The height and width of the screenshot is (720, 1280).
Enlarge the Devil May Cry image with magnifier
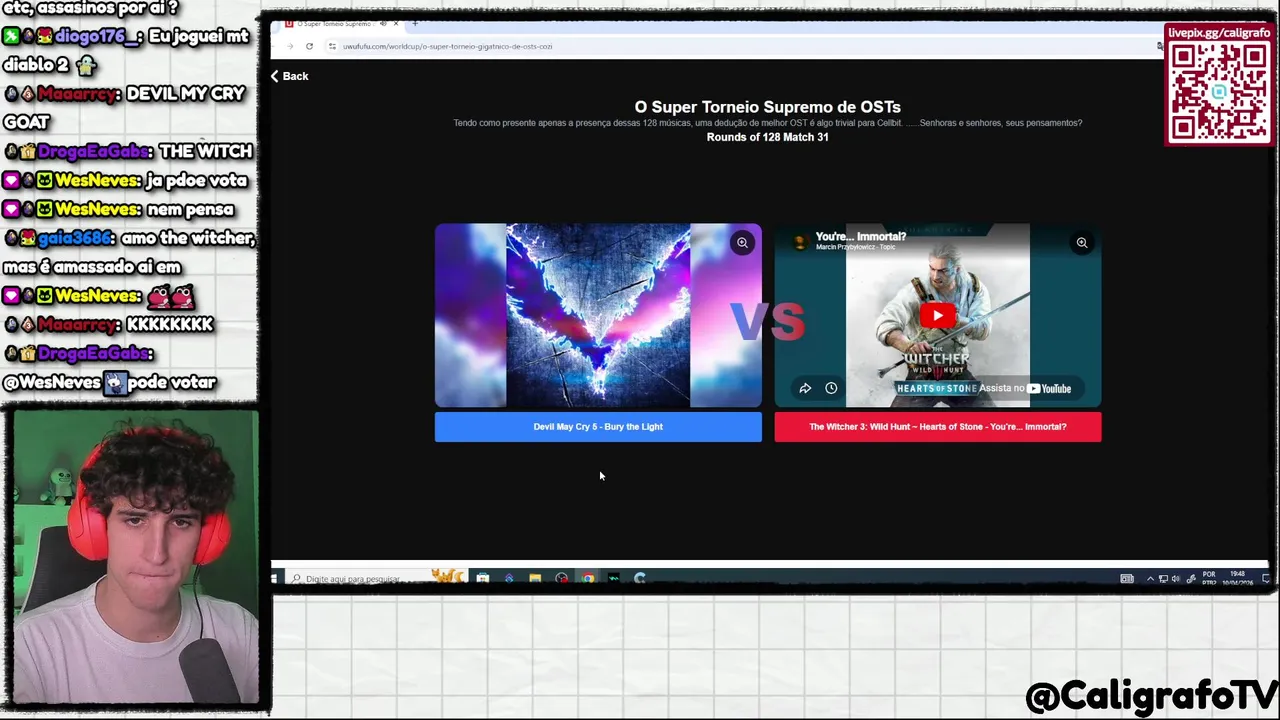point(742,242)
